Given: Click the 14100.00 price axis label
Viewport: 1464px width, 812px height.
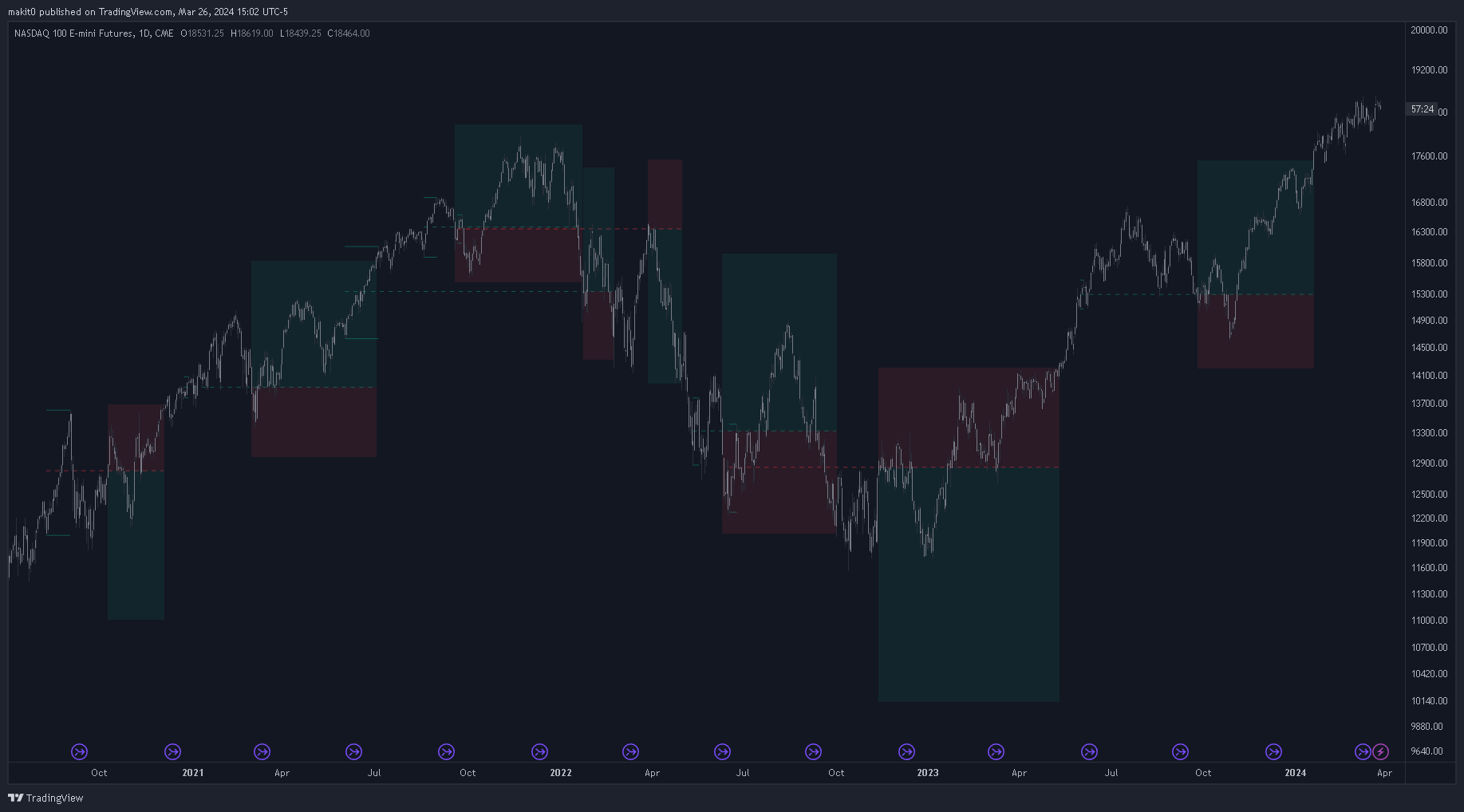Looking at the screenshot, I should [1429, 376].
